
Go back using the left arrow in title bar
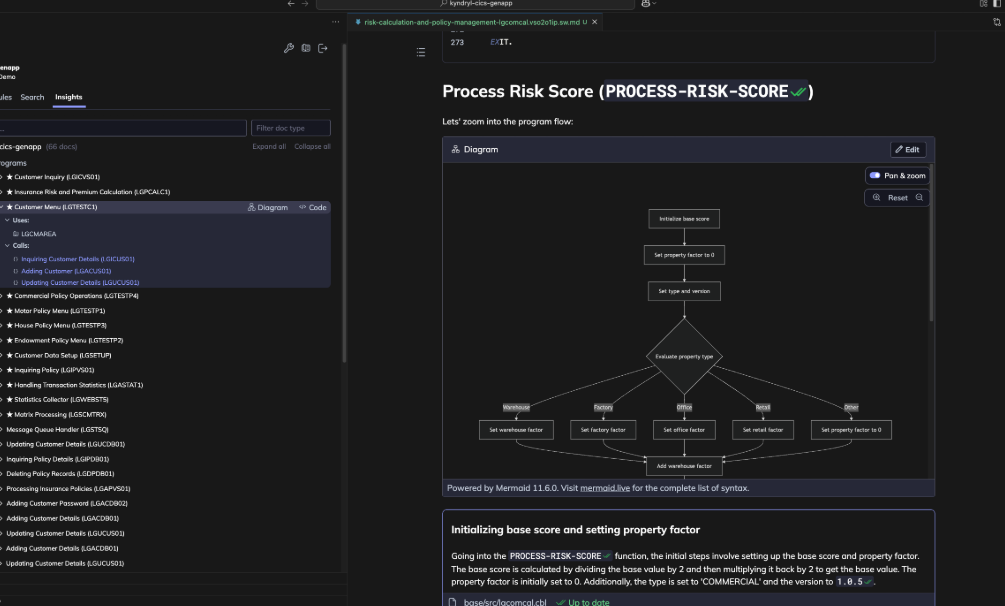(x=291, y=4)
